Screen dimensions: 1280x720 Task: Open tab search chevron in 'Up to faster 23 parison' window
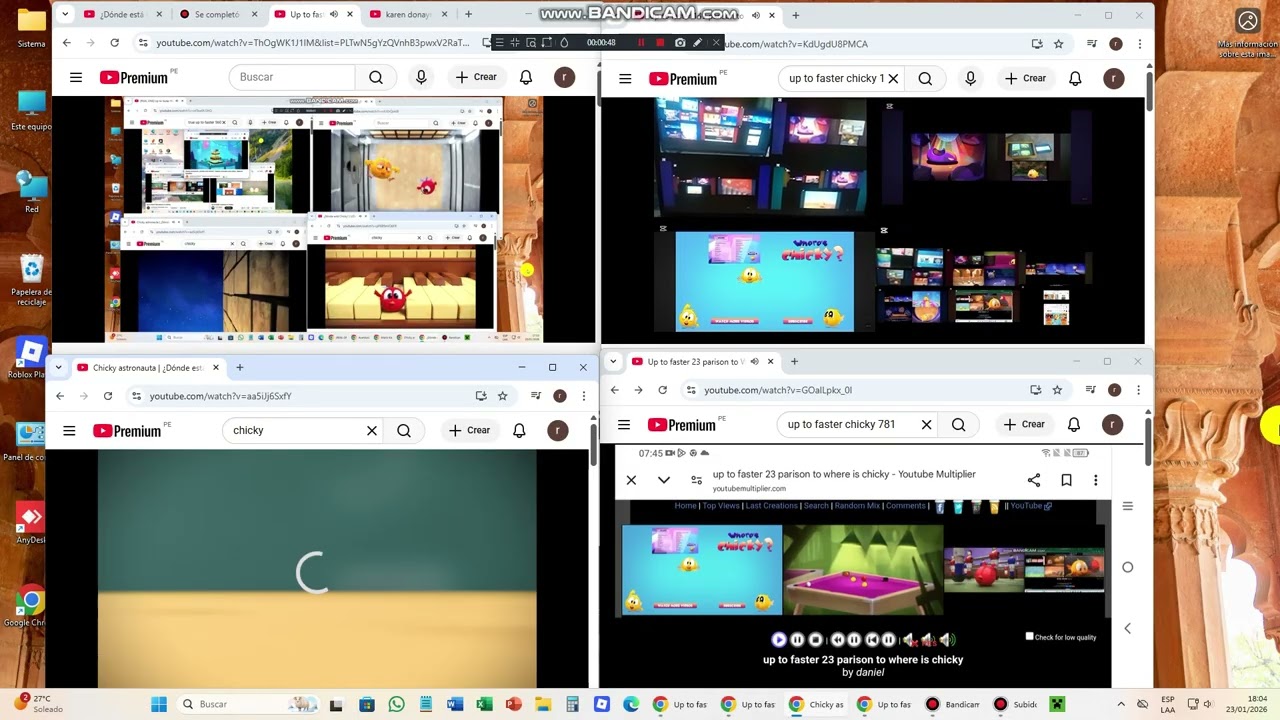613,361
